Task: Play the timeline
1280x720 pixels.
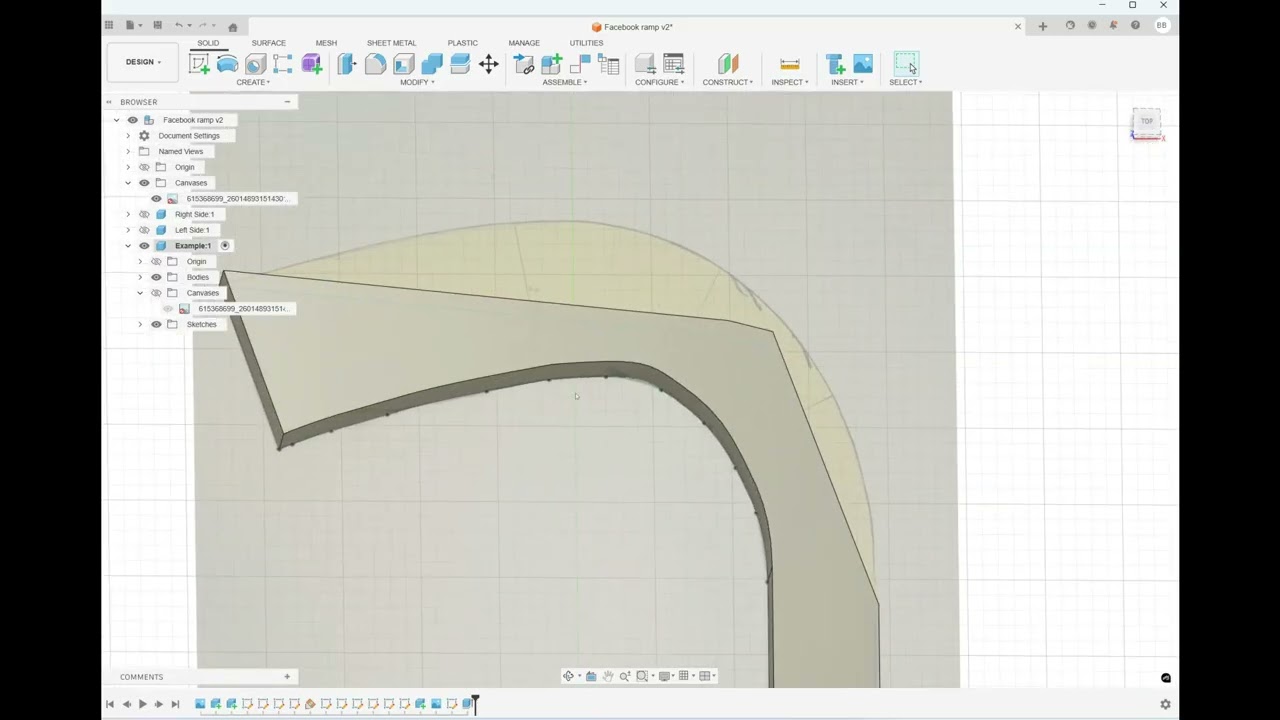Action: pos(142,704)
